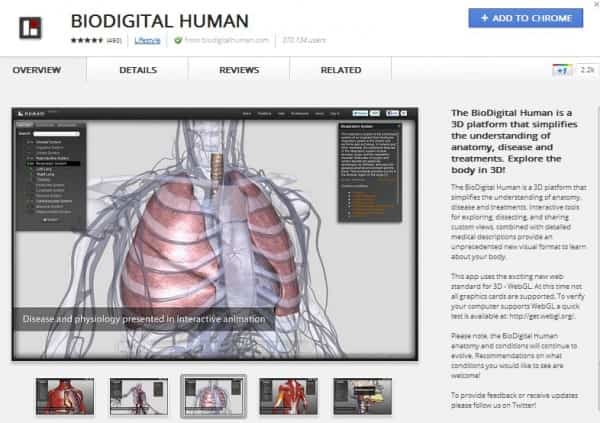Open the fifth screenshot thumbnail
This screenshot has height=423, width=600.
pos(362,396)
